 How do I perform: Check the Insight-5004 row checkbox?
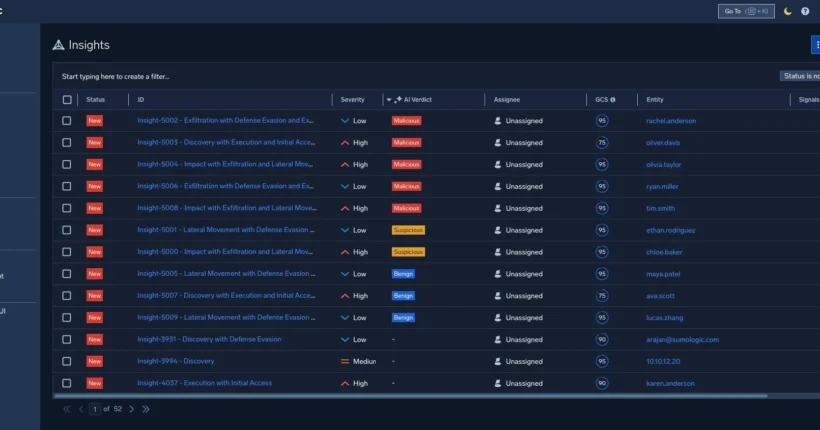[x=66, y=164]
